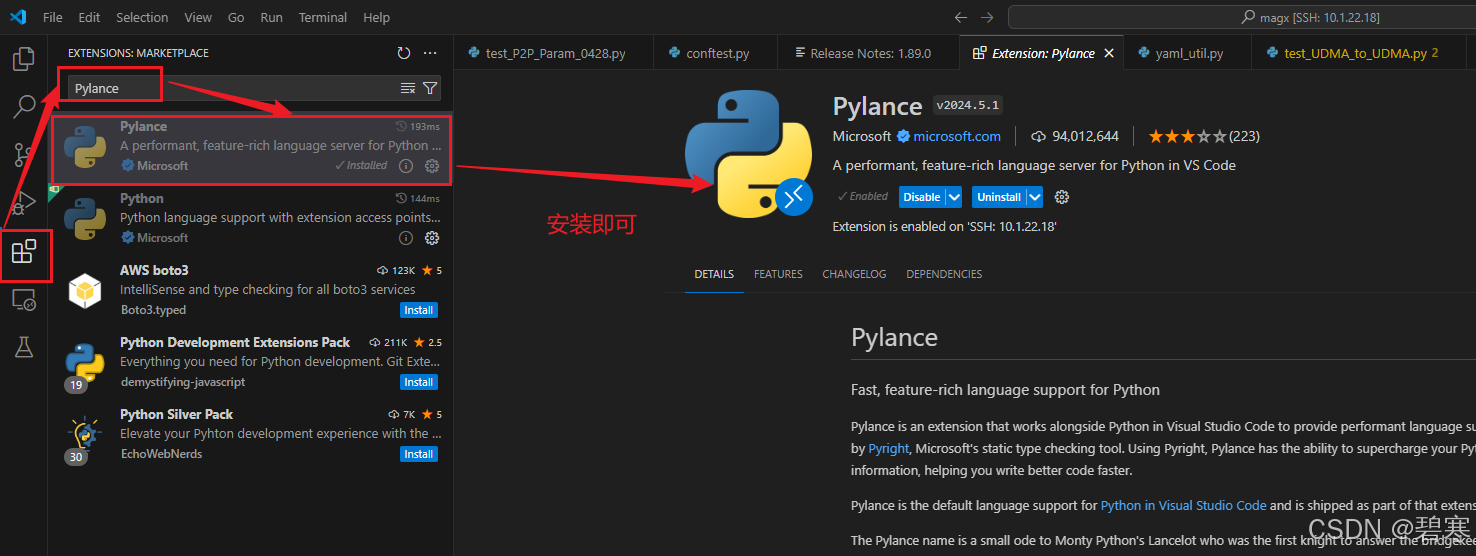Go forward using the navigation arrow

987,17
